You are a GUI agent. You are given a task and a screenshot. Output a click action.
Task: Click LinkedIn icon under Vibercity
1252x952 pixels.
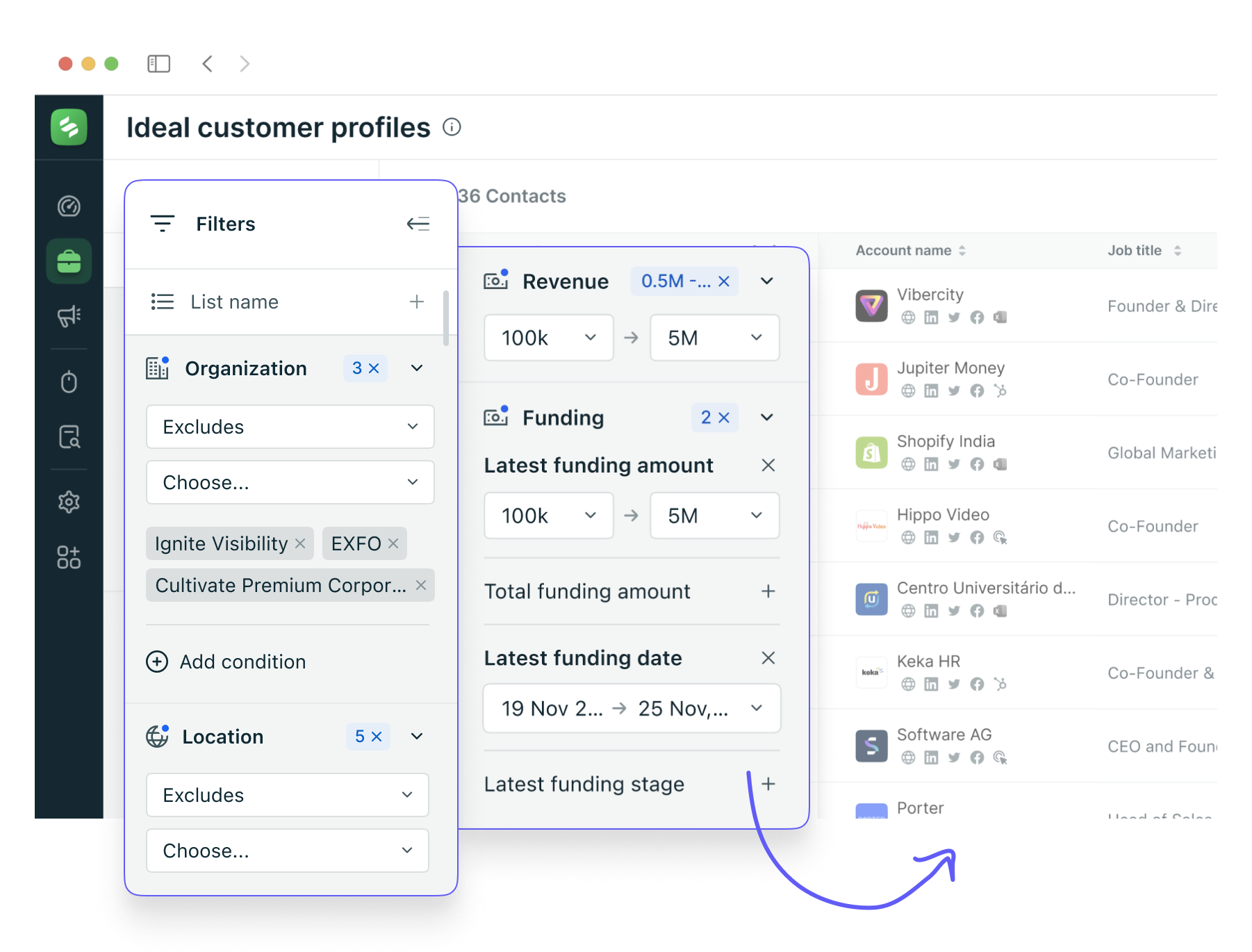click(x=931, y=318)
